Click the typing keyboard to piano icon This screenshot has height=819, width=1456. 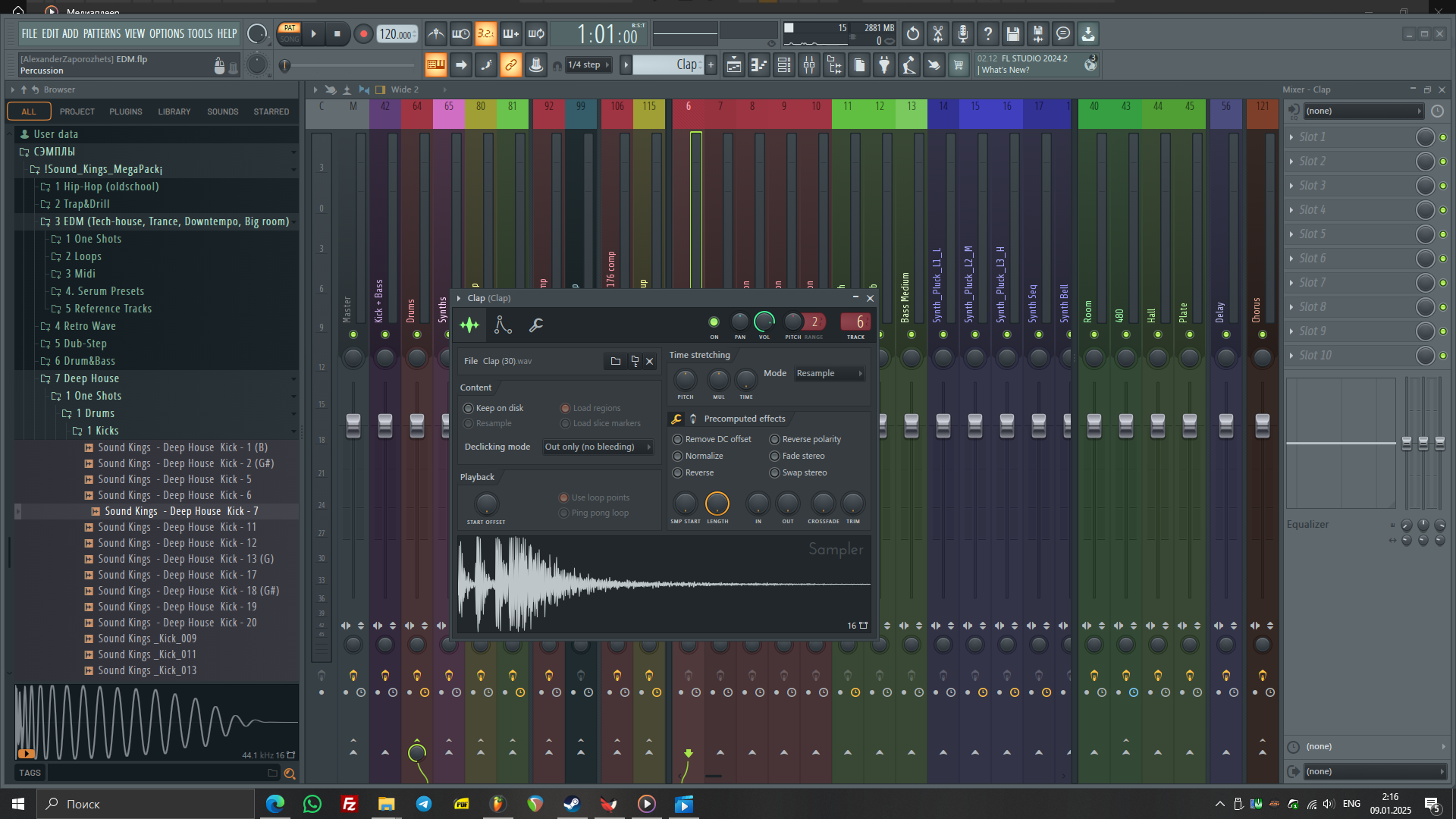tap(436, 65)
